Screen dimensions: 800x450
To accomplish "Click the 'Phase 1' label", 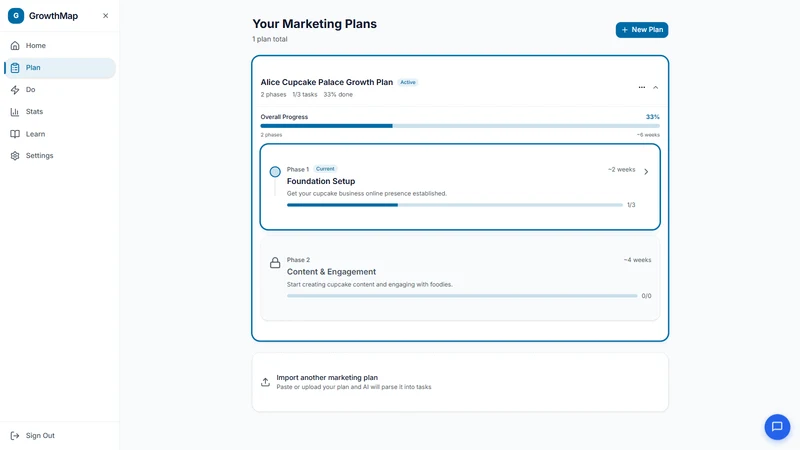I will click(298, 169).
